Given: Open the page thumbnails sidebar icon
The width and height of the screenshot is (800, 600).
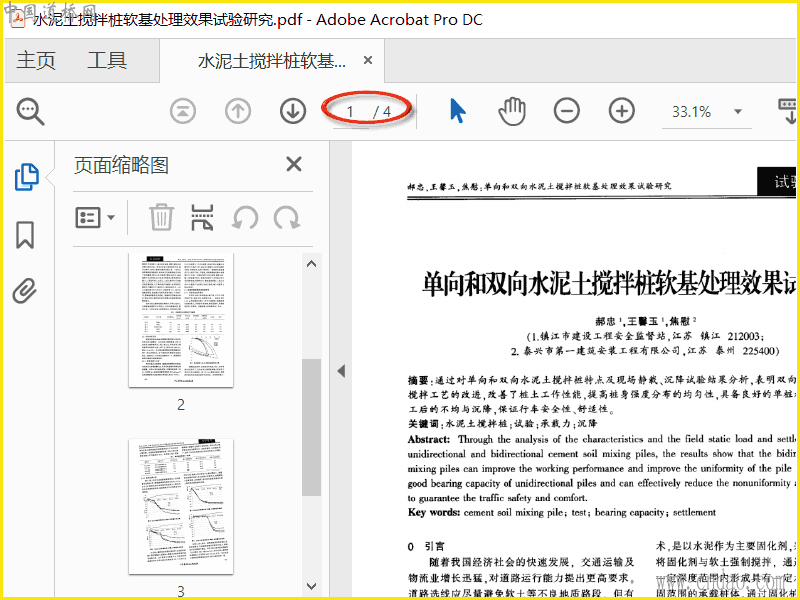Looking at the screenshot, I should 27,177.
